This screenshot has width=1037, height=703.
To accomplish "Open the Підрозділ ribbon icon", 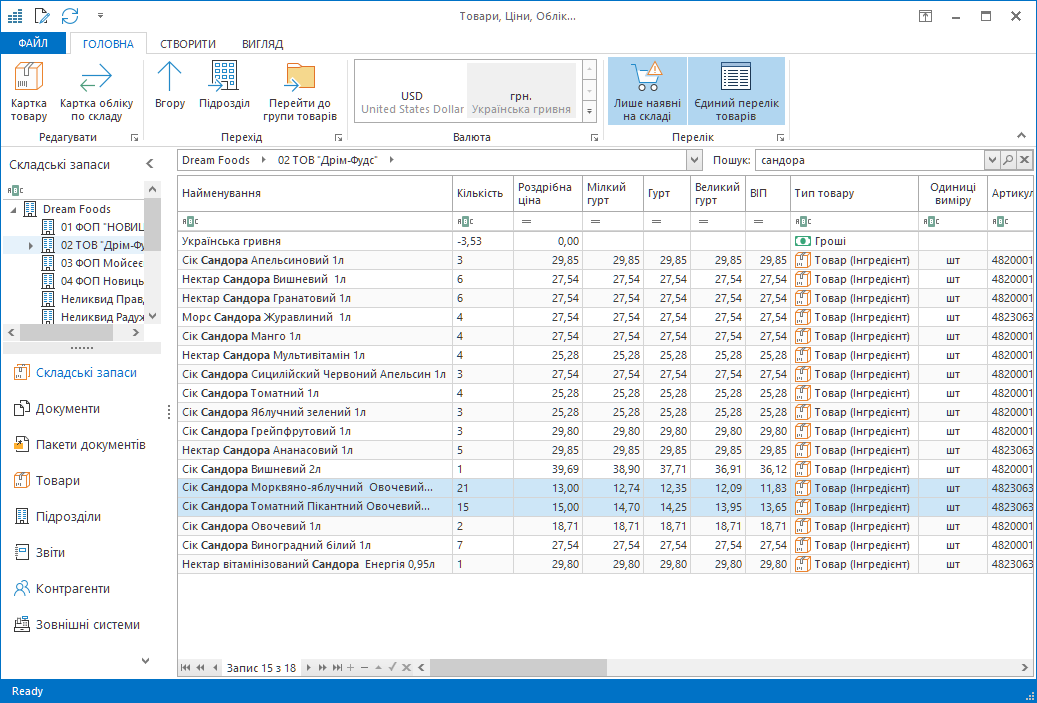I will (224, 86).
